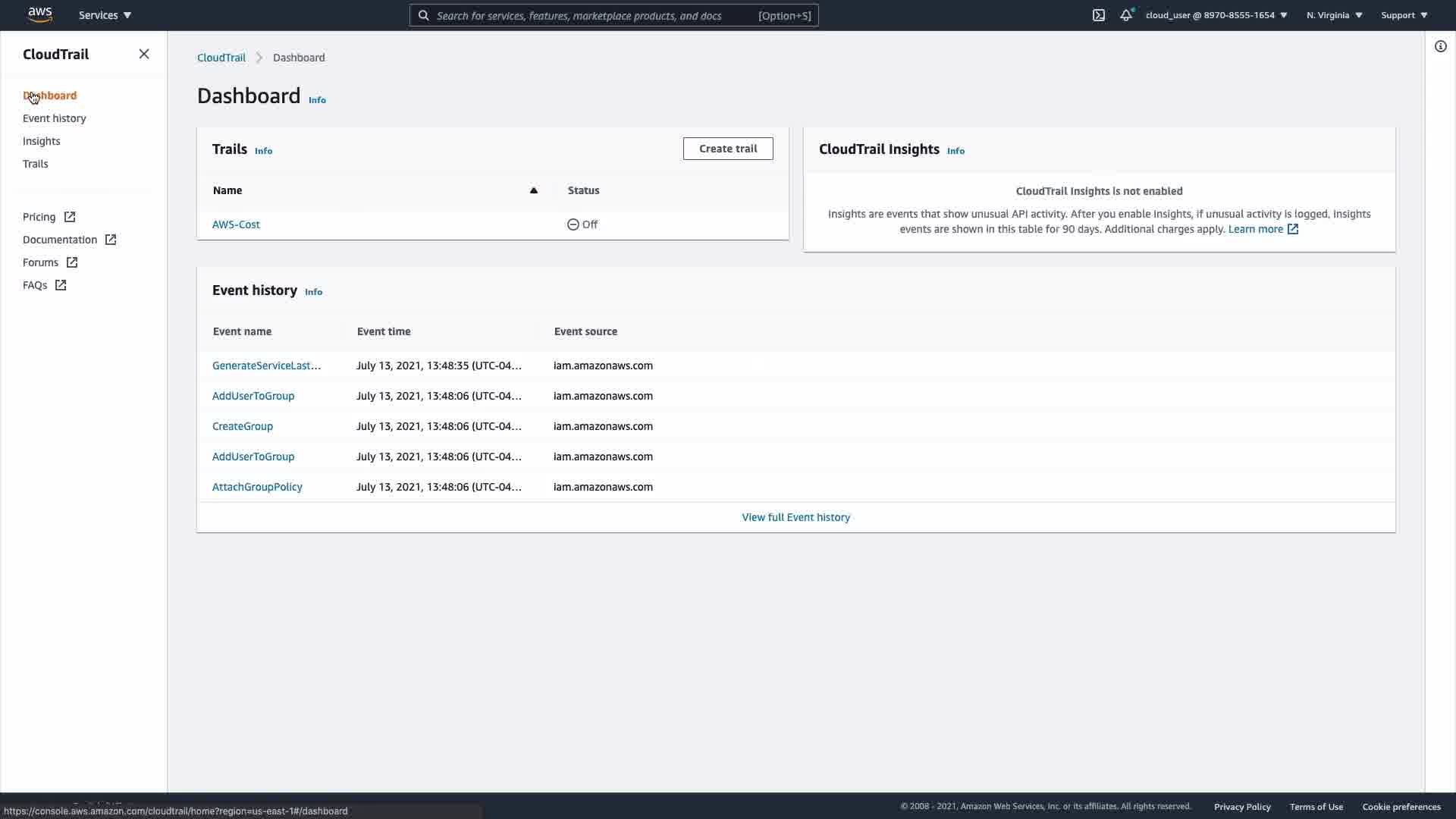Open the AWS-Cost trail link

236,224
